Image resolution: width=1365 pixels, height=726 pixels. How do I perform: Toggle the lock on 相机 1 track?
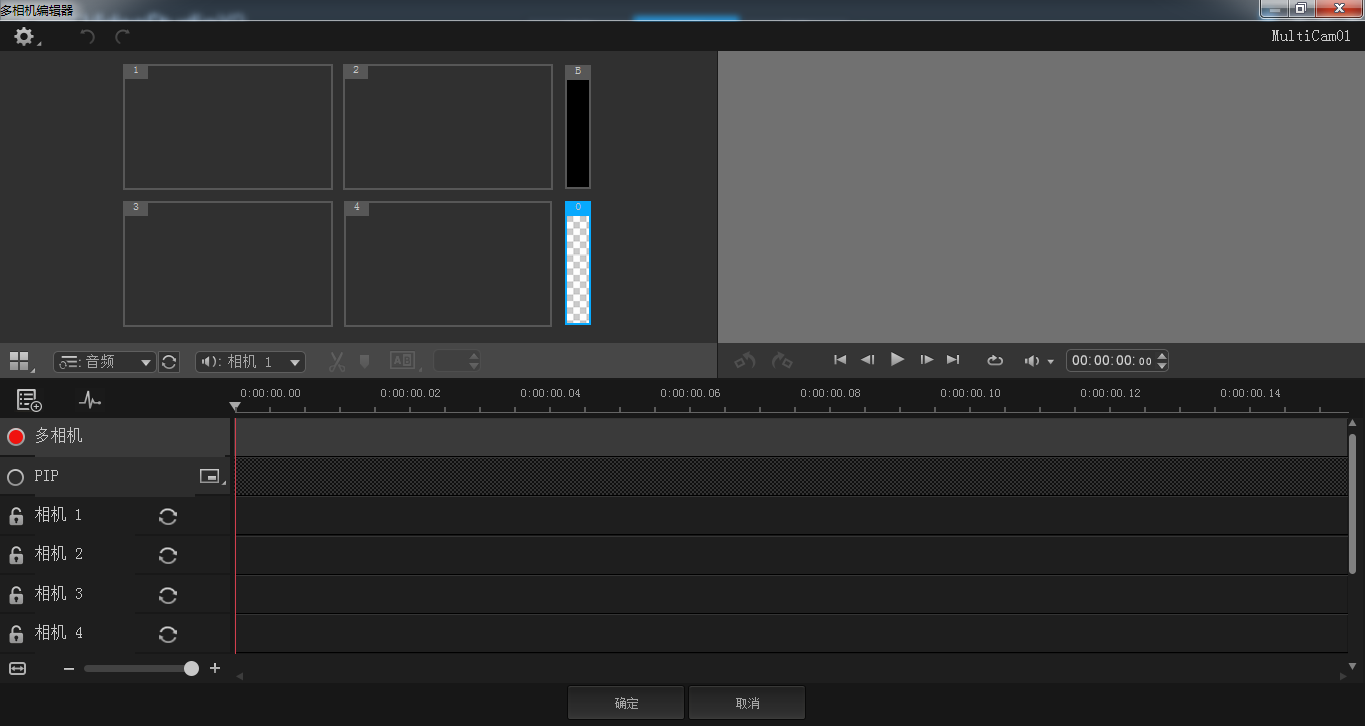point(16,516)
